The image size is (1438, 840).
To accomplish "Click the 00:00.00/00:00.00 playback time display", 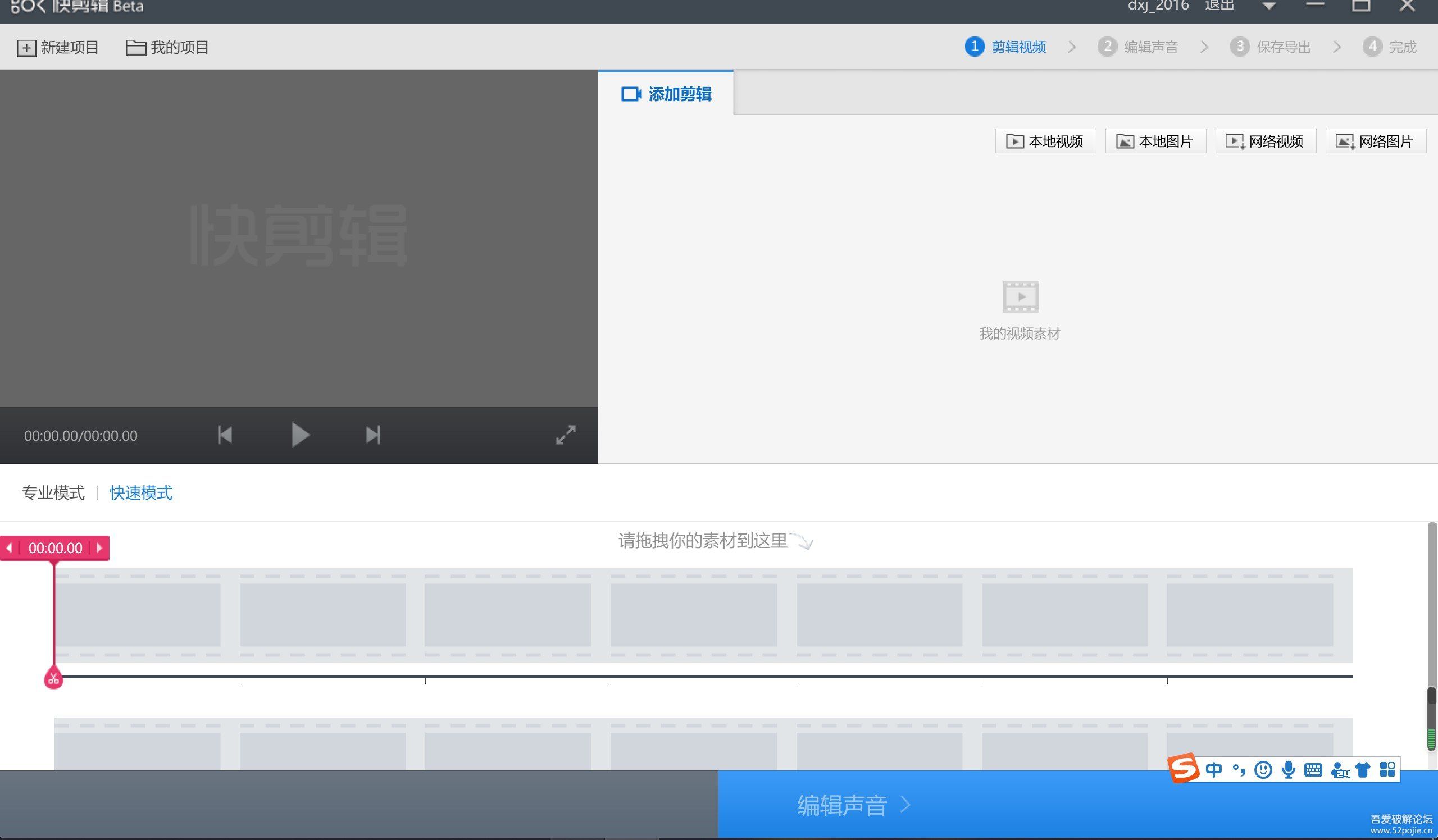I will click(x=80, y=436).
